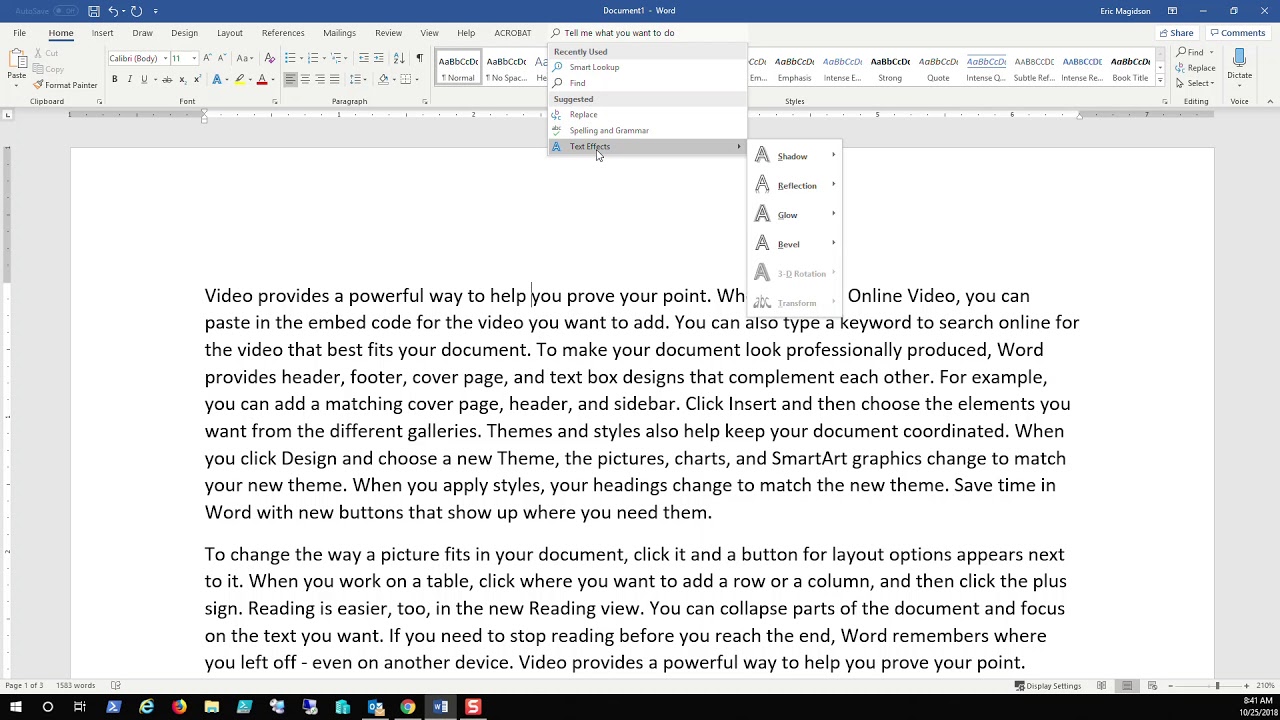Click the Shadow effect icon in submenu
The height and width of the screenshot is (720, 1280).
[762, 156]
